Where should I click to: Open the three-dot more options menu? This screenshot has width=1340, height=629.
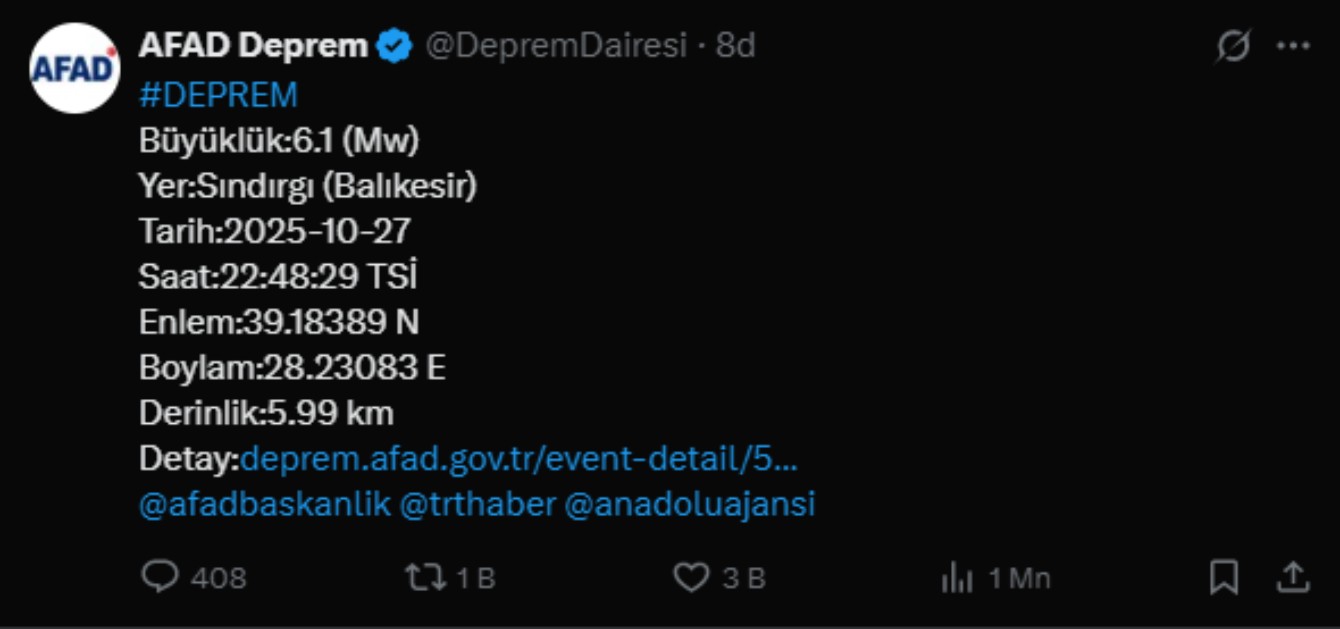[x=1293, y=46]
